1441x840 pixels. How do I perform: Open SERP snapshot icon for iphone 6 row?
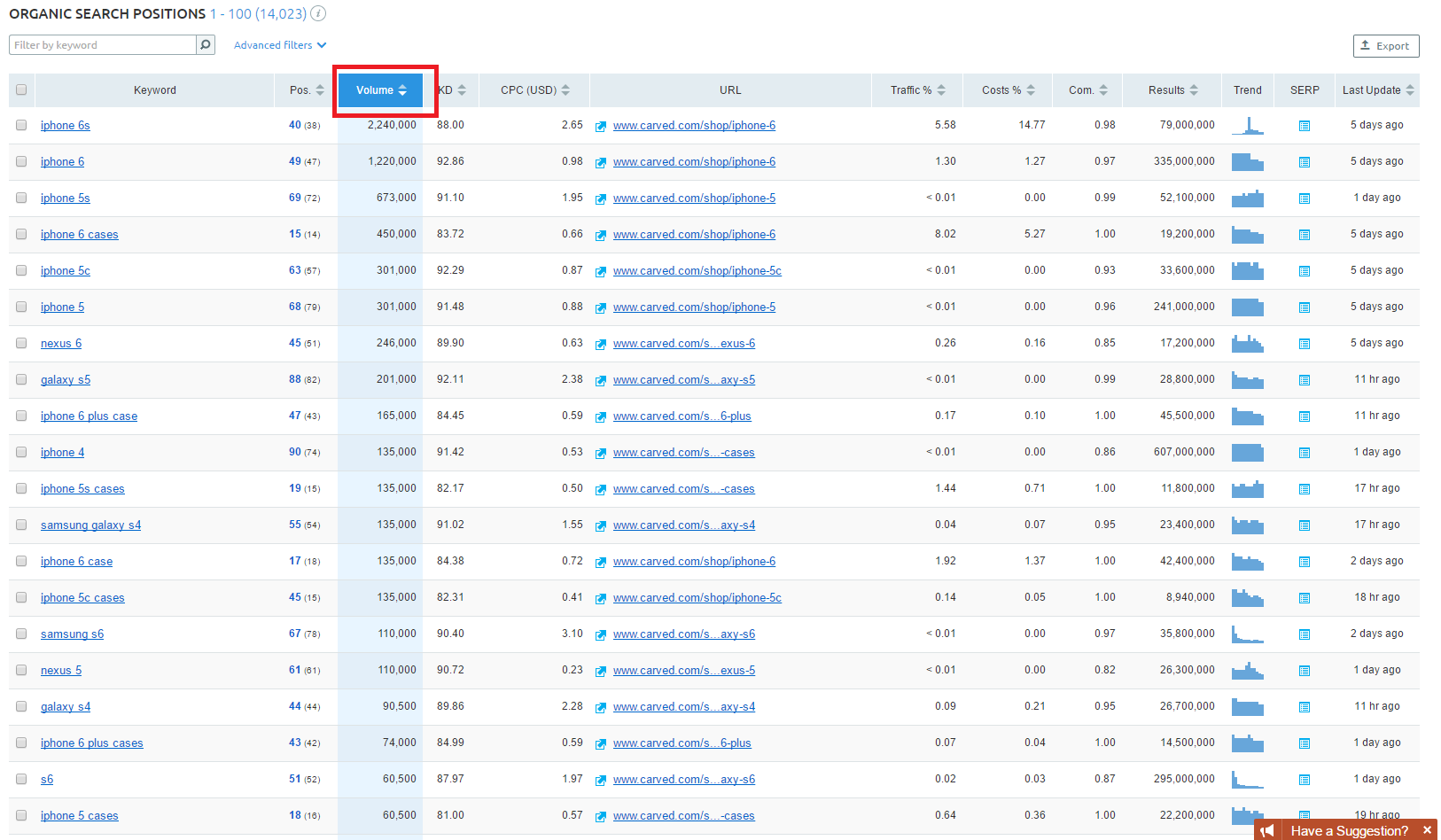pyautogui.click(x=1304, y=162)
